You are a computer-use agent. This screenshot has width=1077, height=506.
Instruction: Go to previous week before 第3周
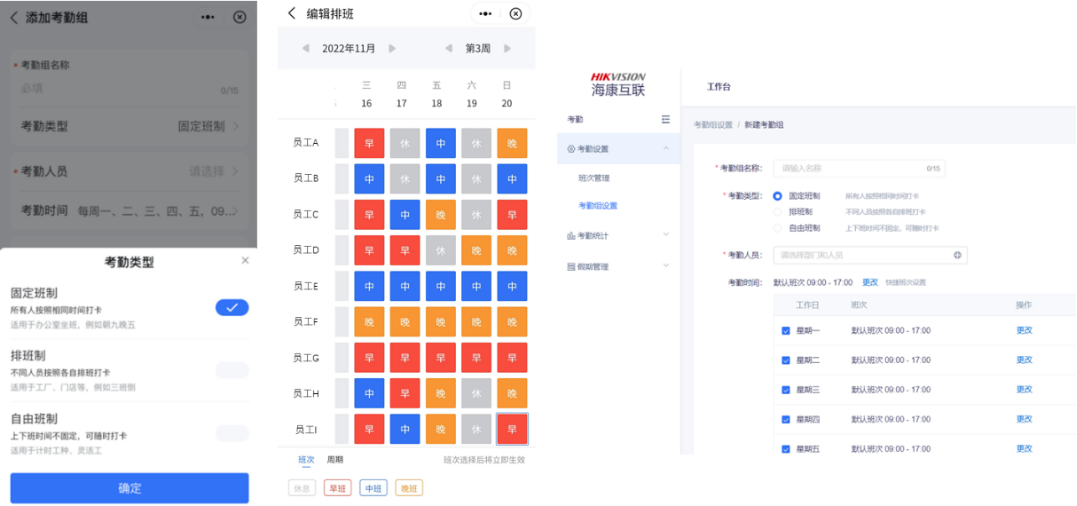coord(449,48)
